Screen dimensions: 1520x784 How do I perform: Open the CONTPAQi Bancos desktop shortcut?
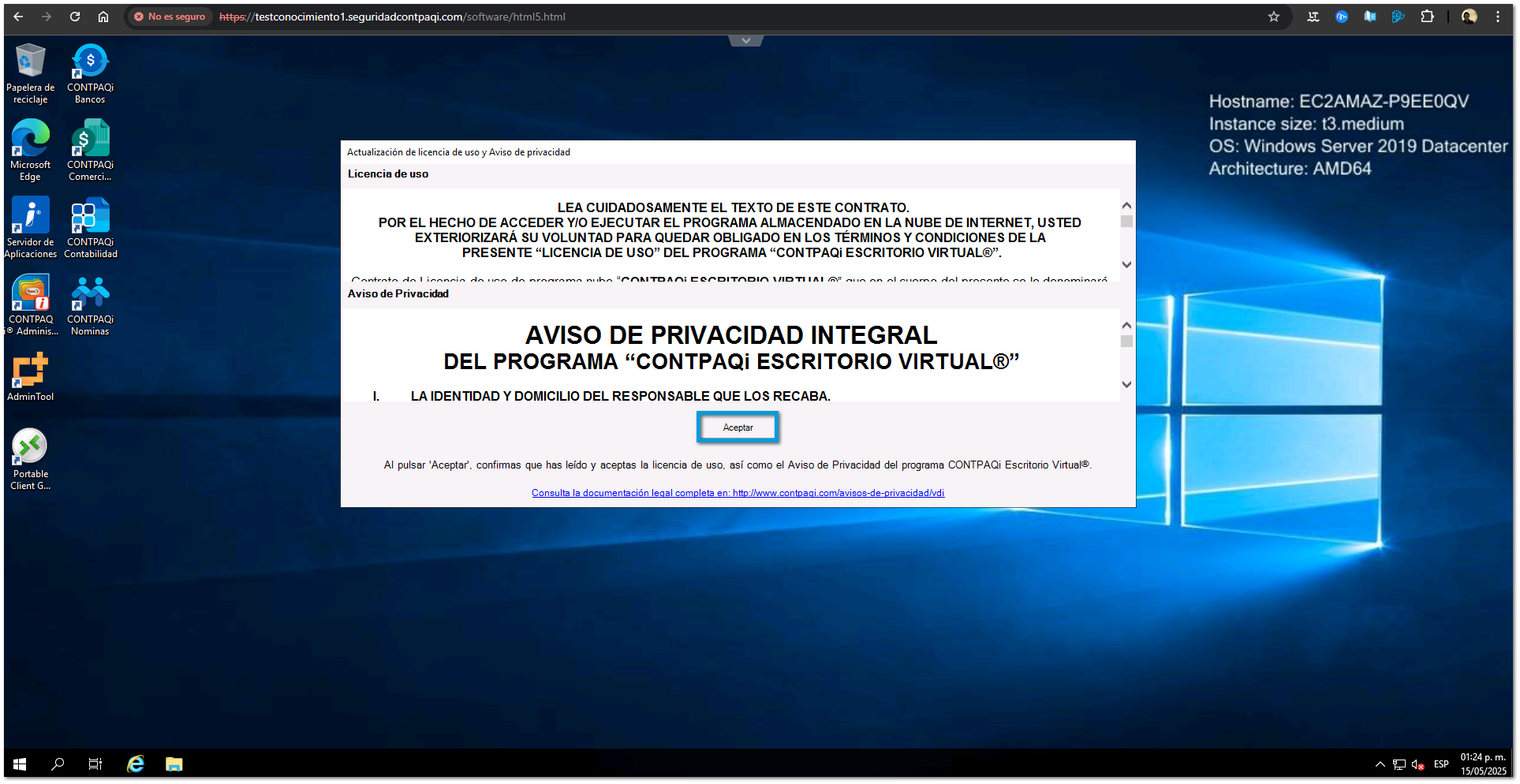pyautogui.click(x=90, y=73)
